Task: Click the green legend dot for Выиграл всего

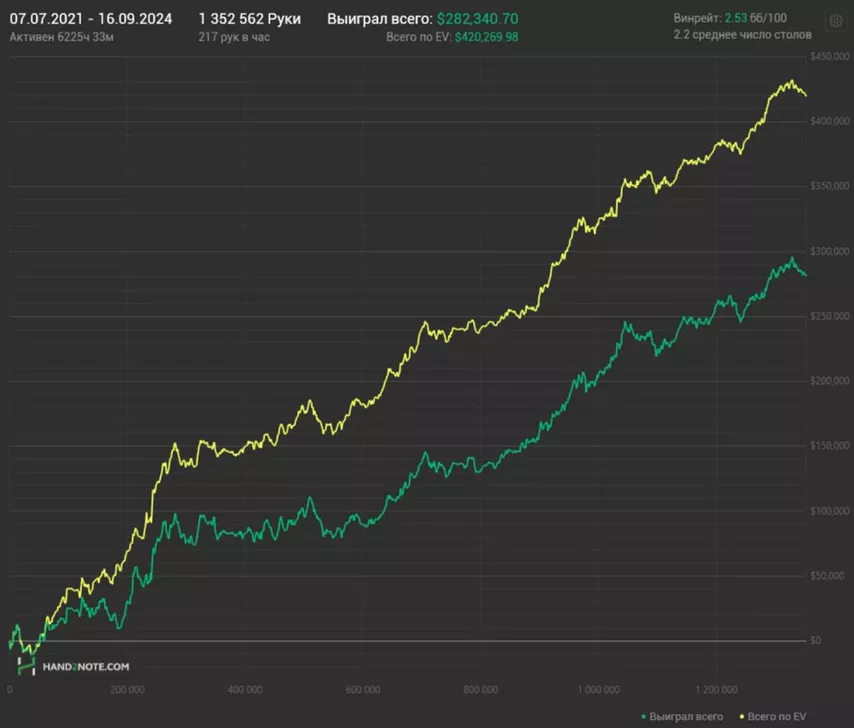Action: click(x=643, y=716)
